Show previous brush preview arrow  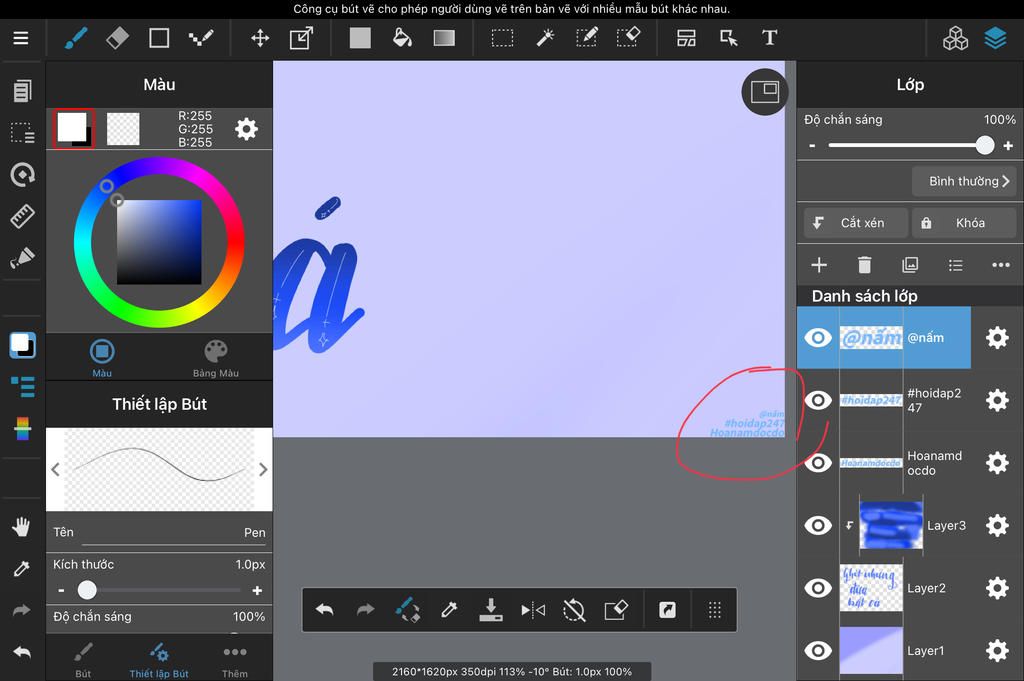56,469
